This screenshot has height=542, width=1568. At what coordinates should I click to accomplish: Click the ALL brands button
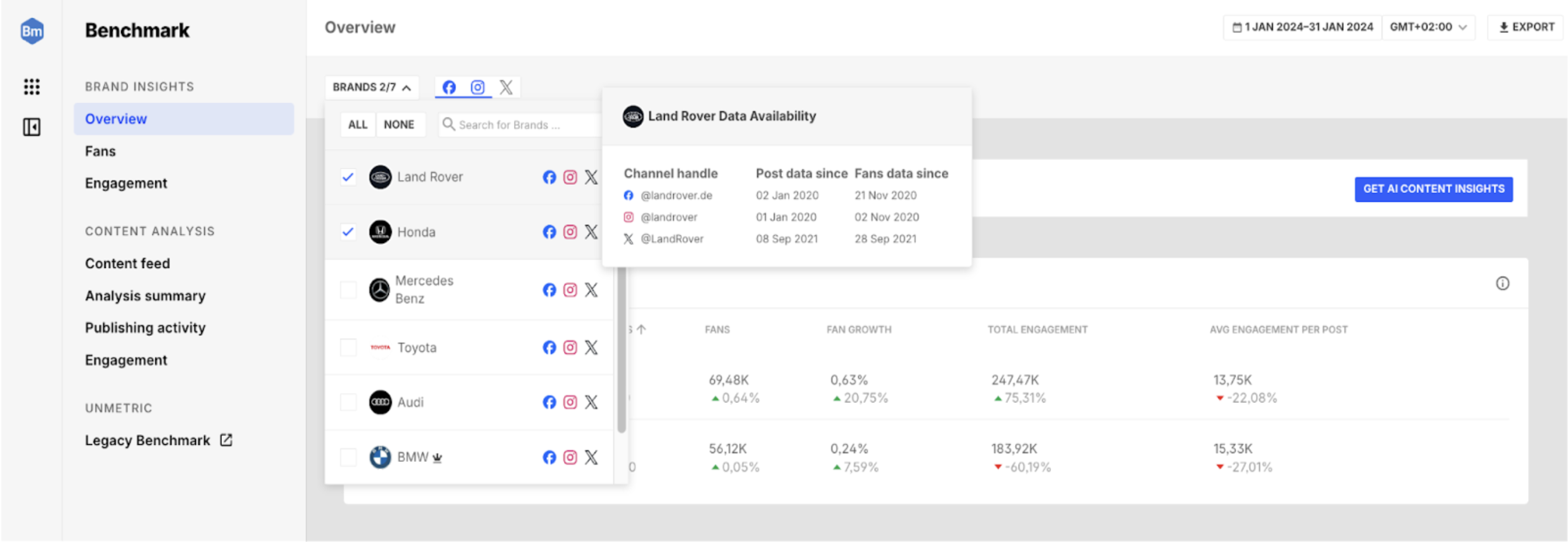358,124
